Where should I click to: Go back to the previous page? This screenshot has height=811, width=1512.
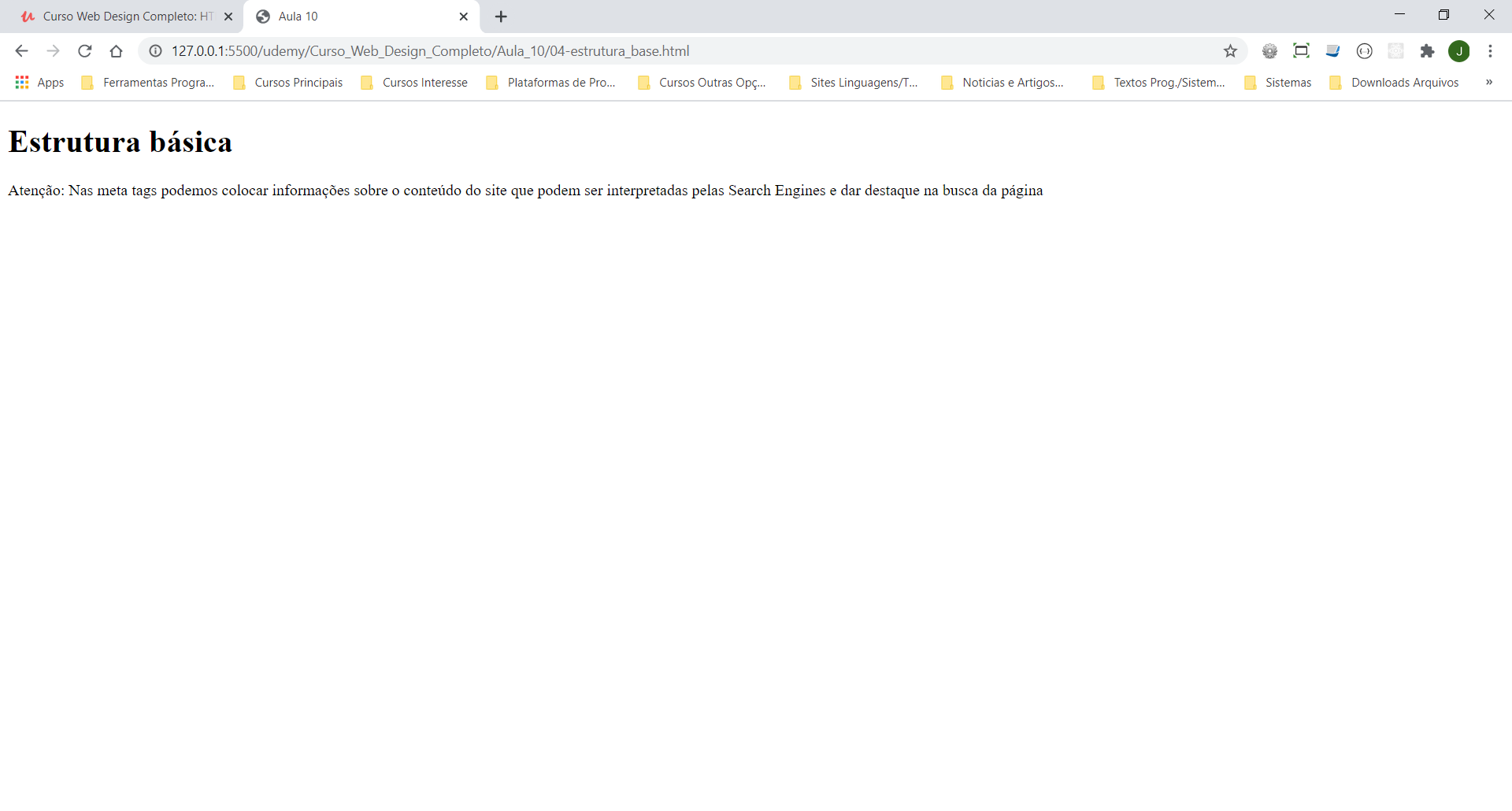pos(21,51)
